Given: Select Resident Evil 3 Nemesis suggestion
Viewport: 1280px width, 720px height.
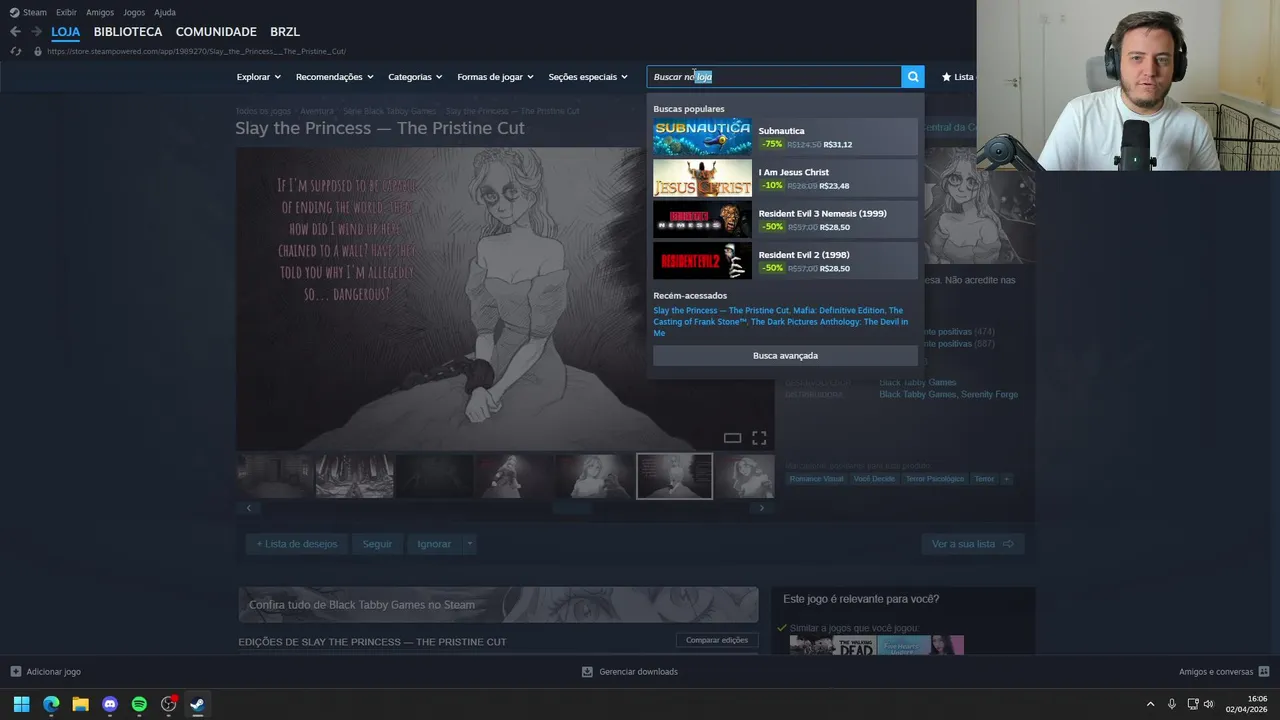Looking at the screenshot, I should pyautogui.click(x=785, y=220).
